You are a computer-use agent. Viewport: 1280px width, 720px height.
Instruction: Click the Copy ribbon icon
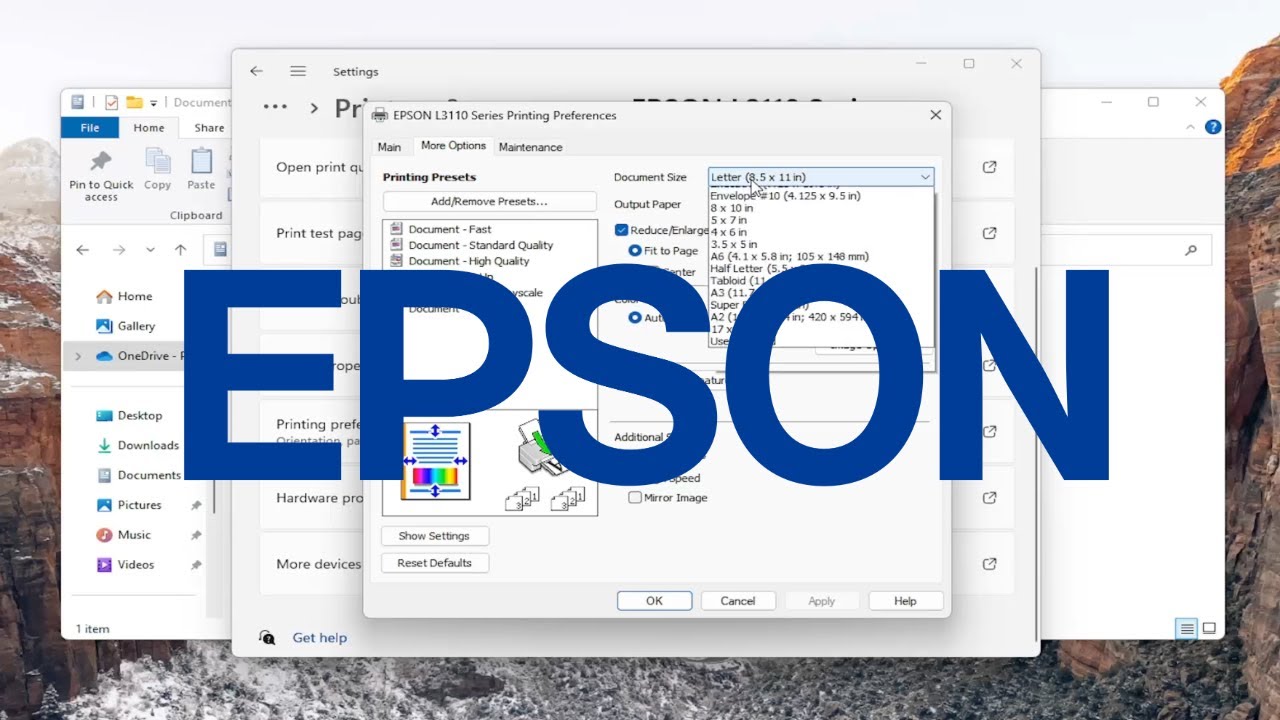tap(157, 161)
